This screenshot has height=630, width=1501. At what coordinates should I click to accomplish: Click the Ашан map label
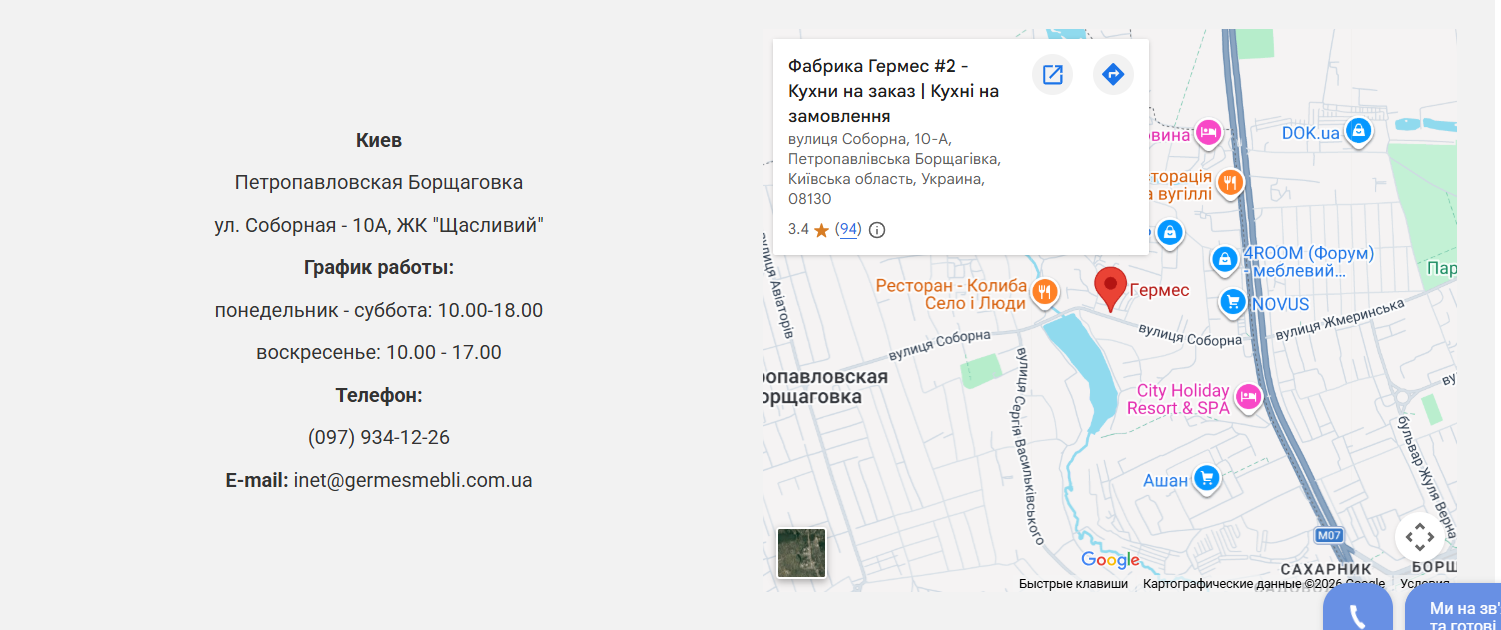tap(1166, 481)
